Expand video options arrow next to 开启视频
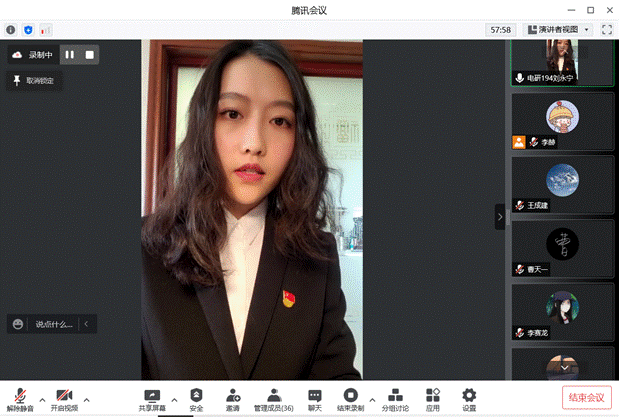This screenshot has width=619, height=417. point(86,398)
